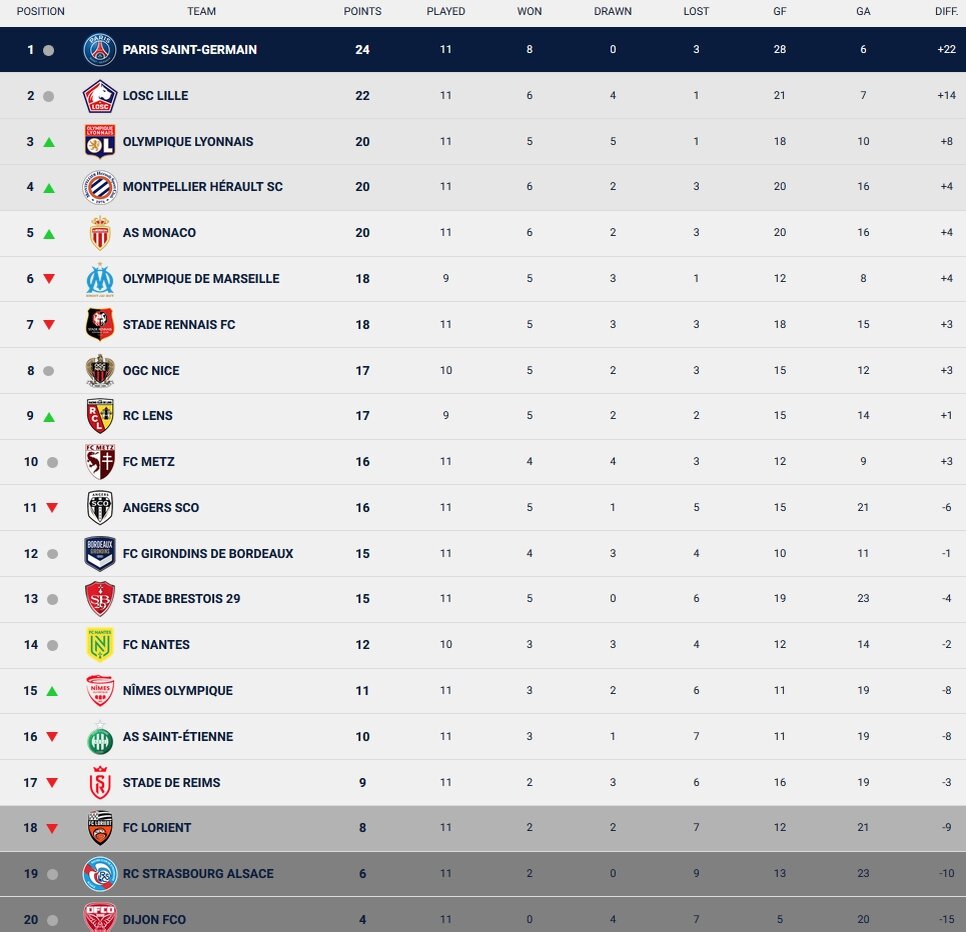Viewport: 966px width, 932px height.
Task: Open the AS Saint-Étienne team link
Action: pos(178,737)
